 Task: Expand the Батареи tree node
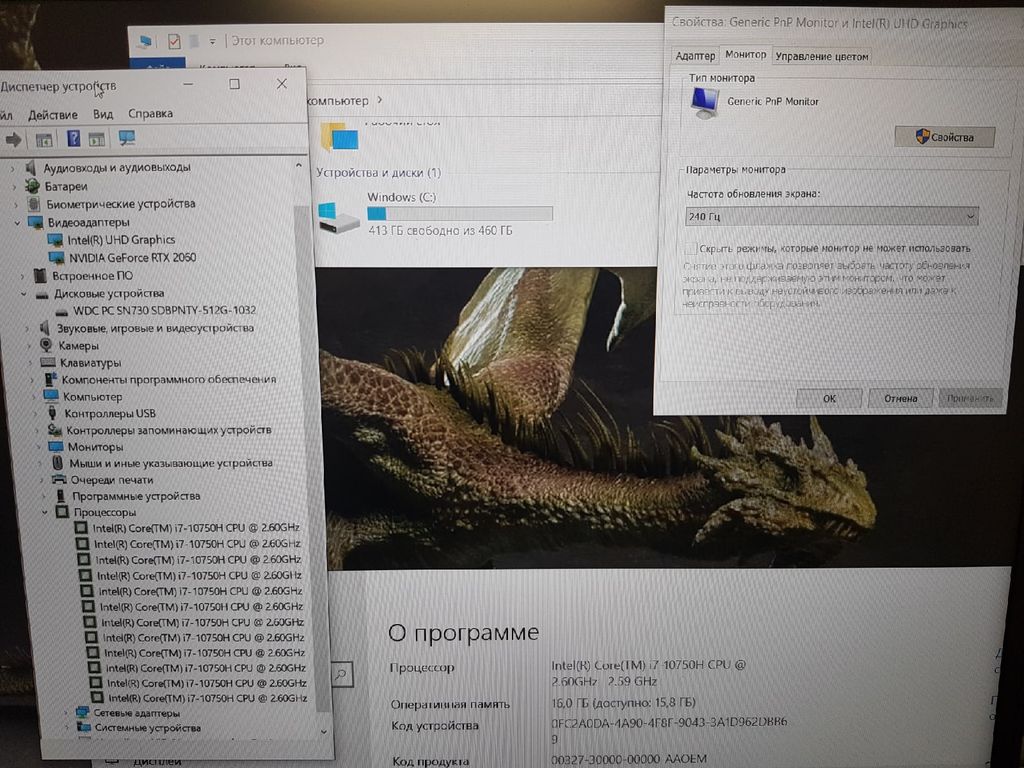tap(14, 186)
